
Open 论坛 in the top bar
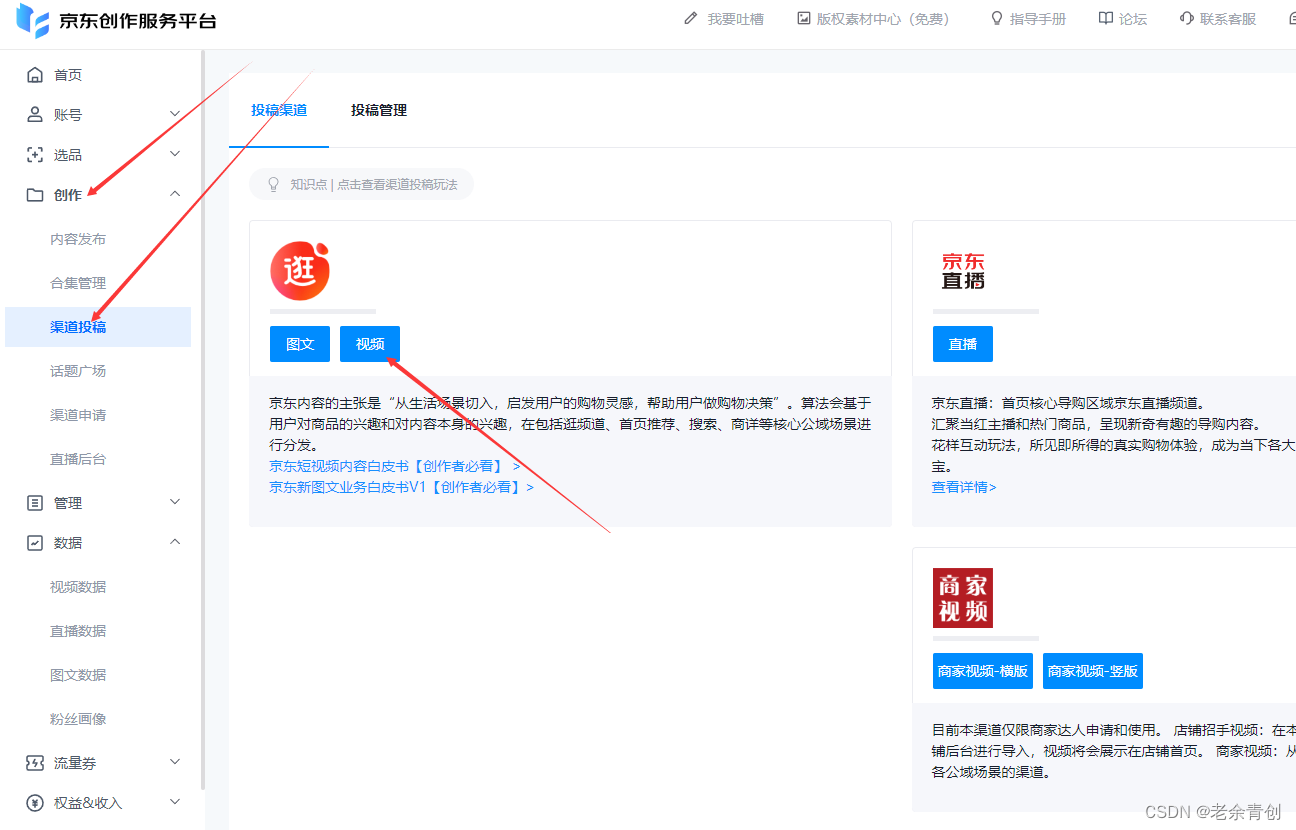click(1133, 19)
